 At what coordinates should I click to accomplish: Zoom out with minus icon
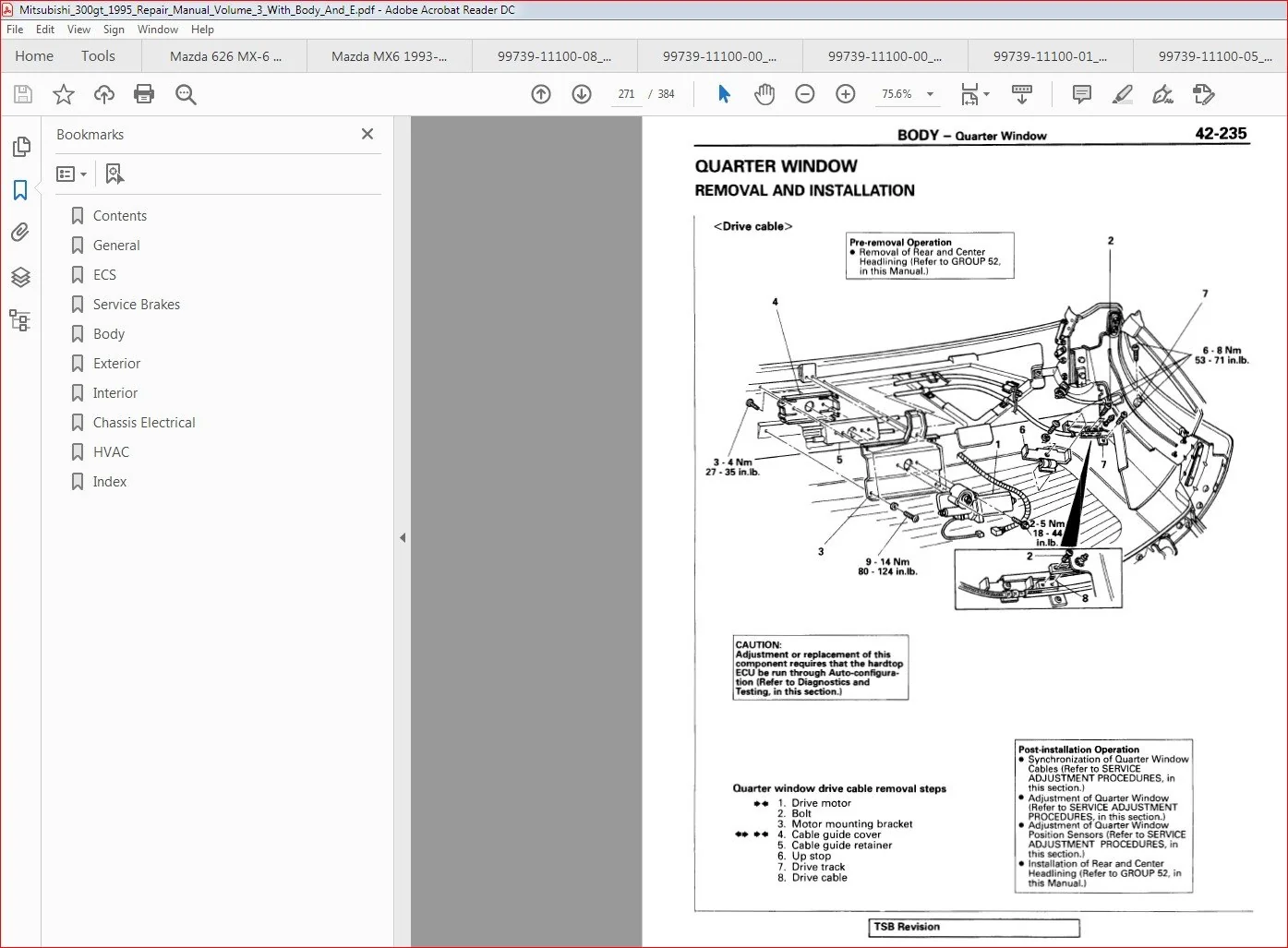coord(805,94)
